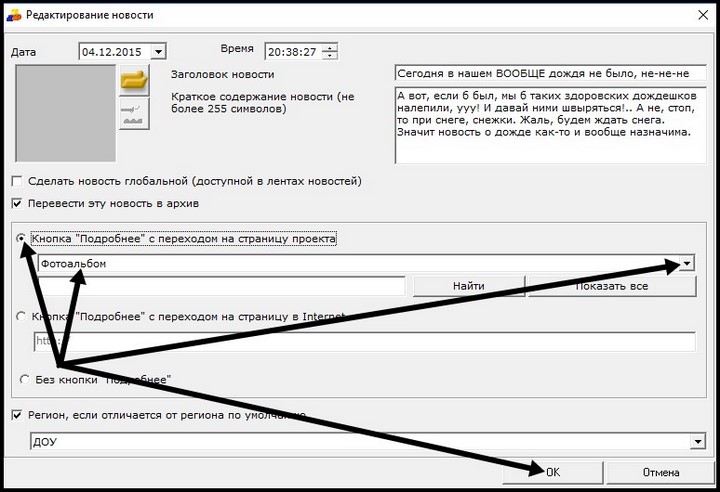Click the remove image icon below folder
Viewport: 720px width, 492px height.
133,112
